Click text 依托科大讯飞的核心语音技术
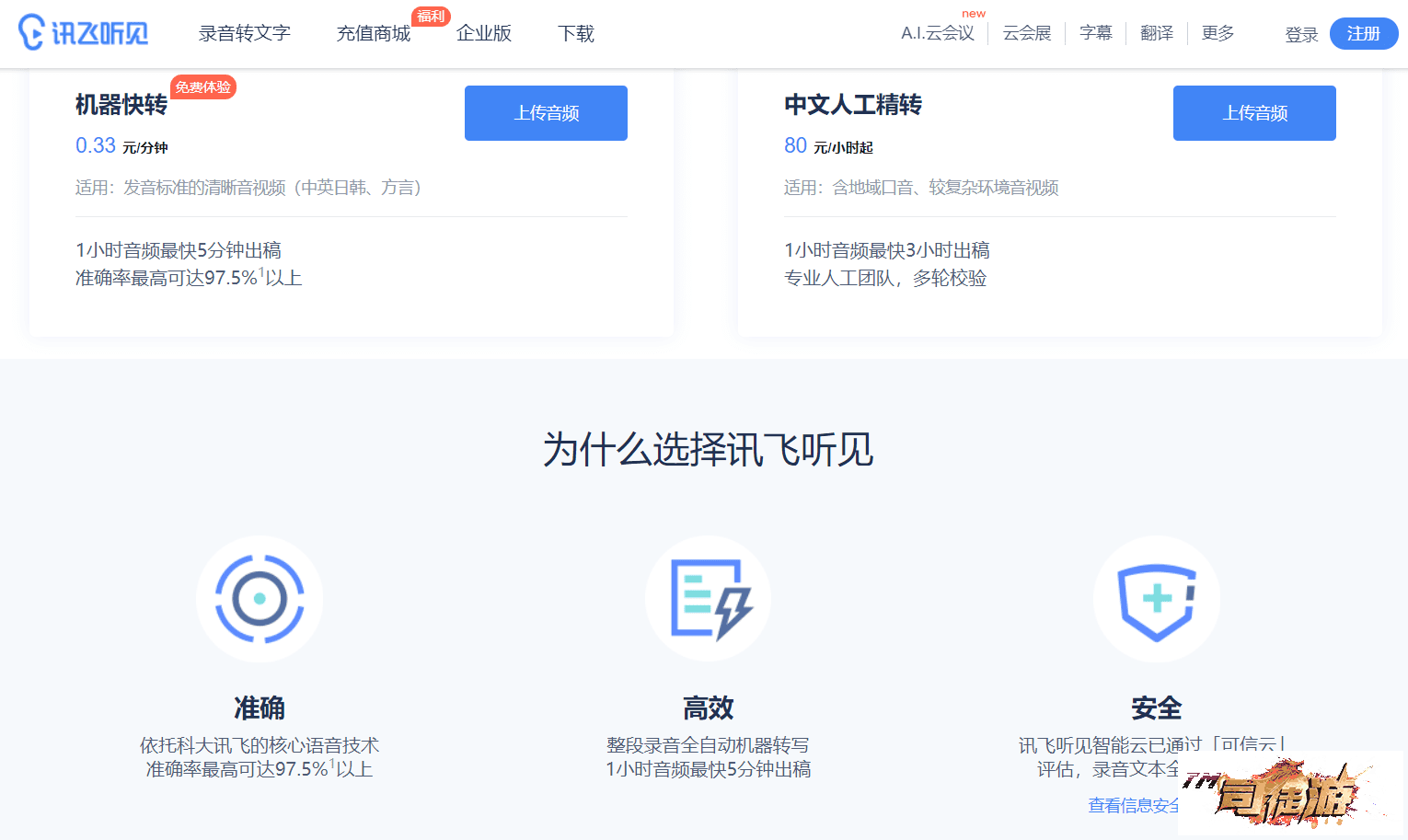 [x=260, y=745]
